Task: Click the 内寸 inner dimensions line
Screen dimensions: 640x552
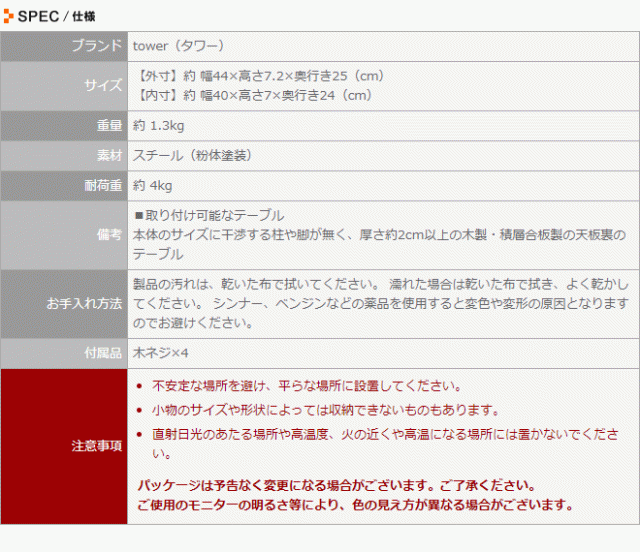Action: (x=253, y=96)
